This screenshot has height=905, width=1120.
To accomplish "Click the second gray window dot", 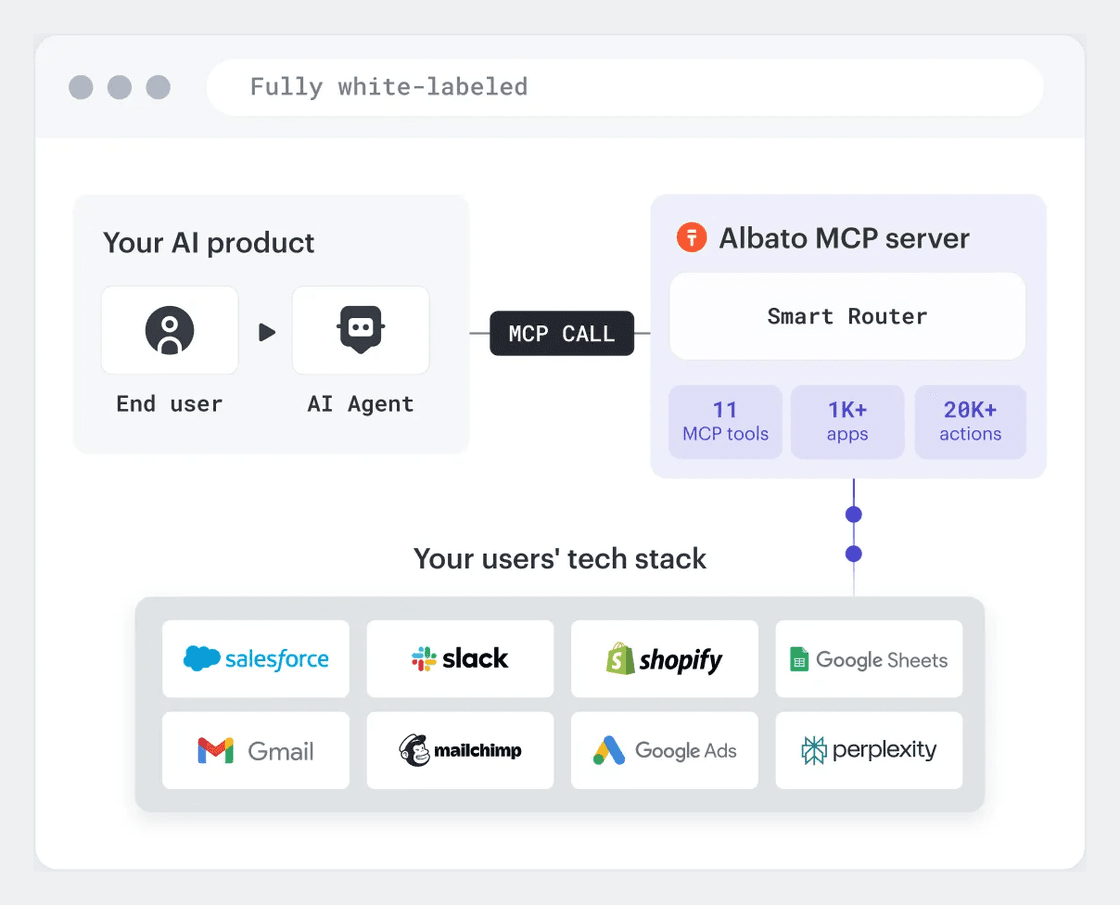I will (119, 87).
